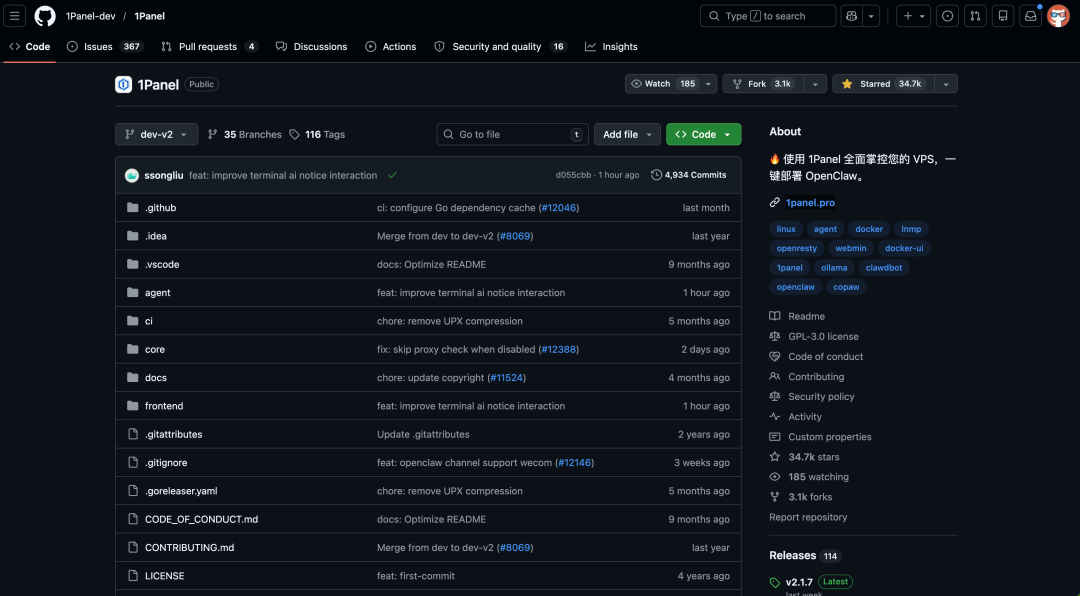Viewport: 1080px width, 596px height.
Task: Focus the Type / to search field
Action: 768,16
